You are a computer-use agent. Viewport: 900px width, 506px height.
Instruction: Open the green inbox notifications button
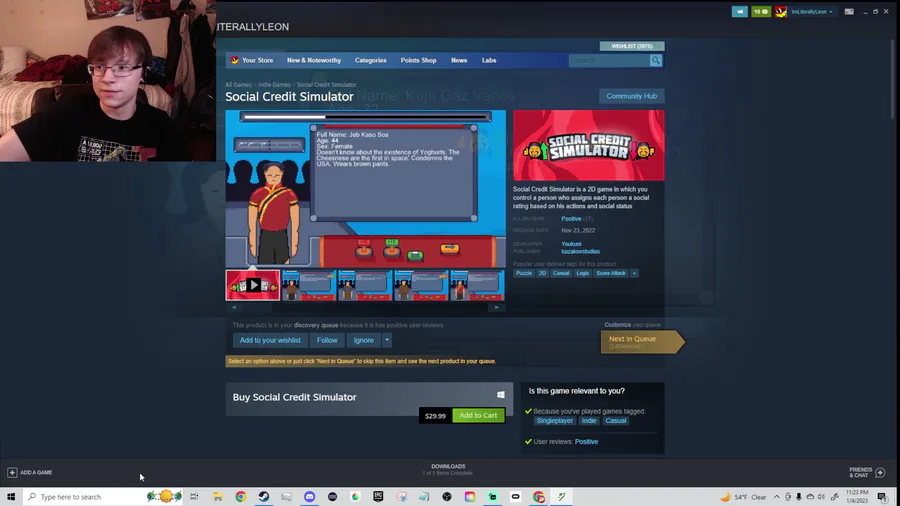click(761, 11)
